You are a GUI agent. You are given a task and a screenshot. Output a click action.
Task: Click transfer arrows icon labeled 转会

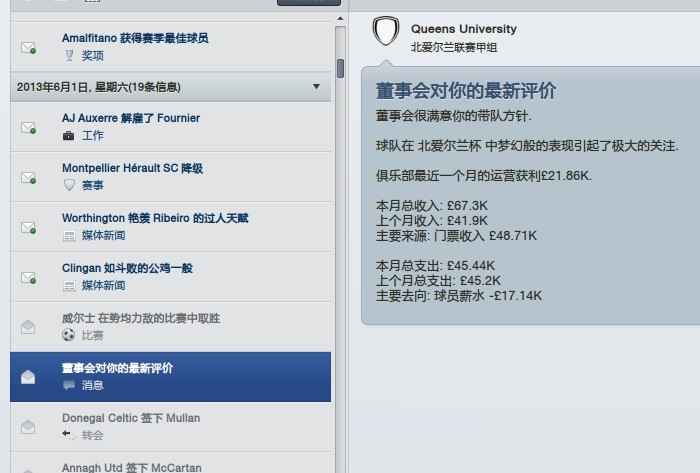(x=69, y=434)
